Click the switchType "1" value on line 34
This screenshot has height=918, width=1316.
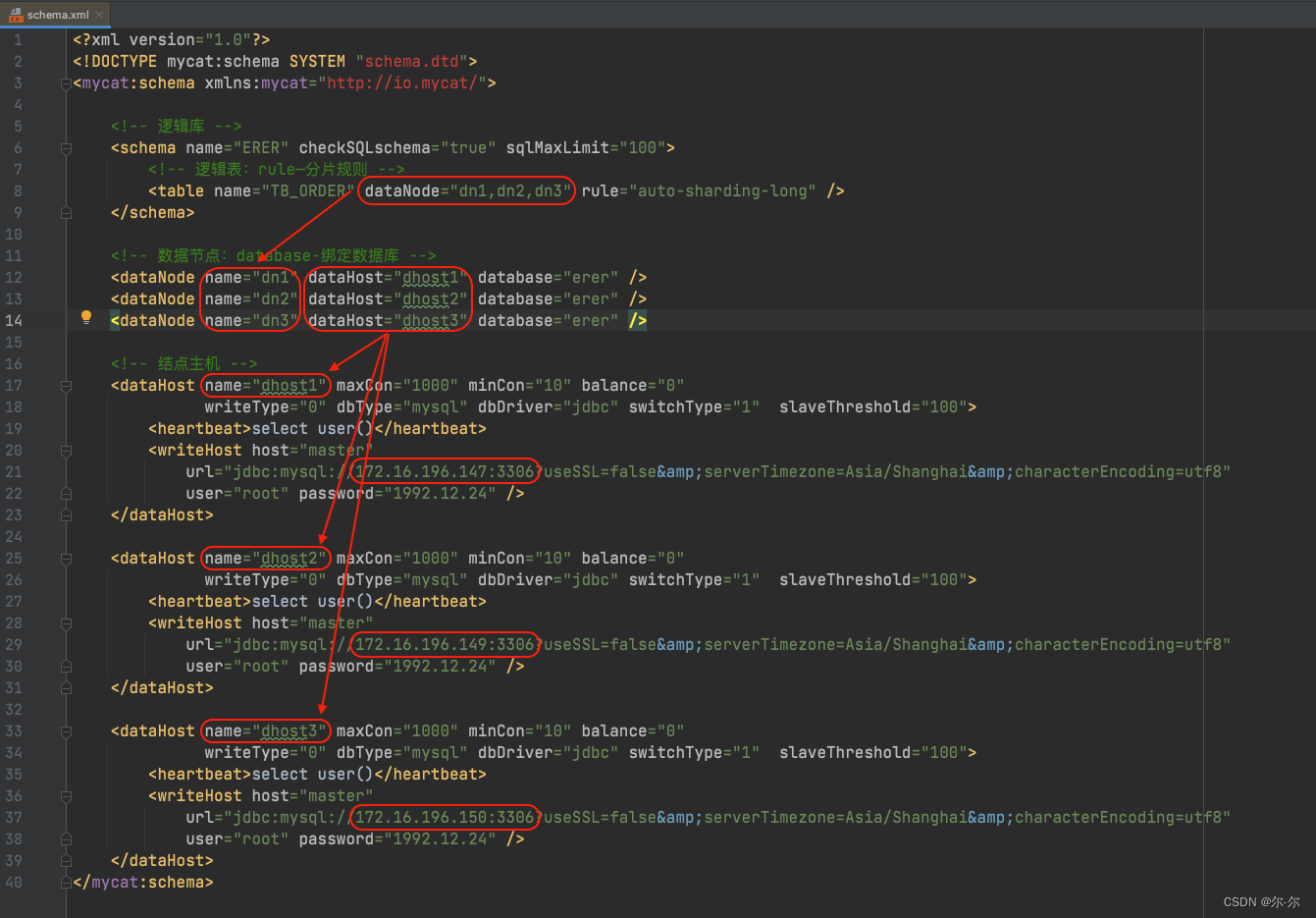(x=746, y=753)
